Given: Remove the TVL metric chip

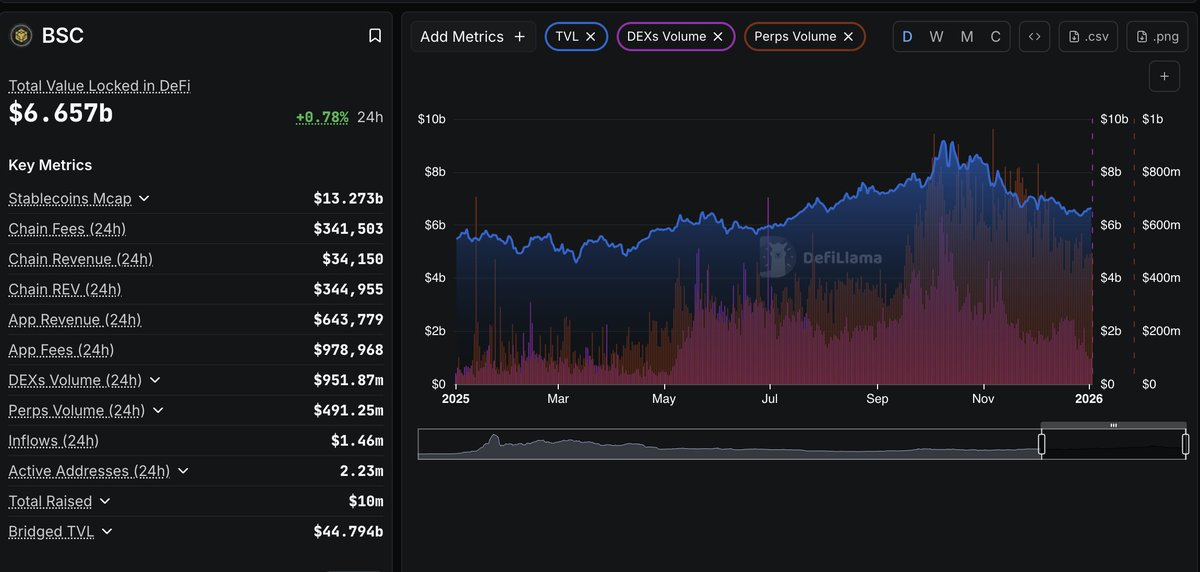Looking at the screenshot, I should pos(591,37).
